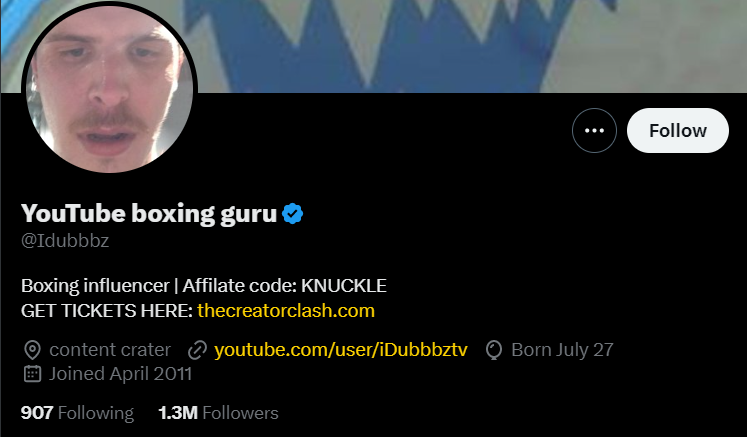
Task: Click the blue verified checkmark badge
Action: (x=293, y=213)
